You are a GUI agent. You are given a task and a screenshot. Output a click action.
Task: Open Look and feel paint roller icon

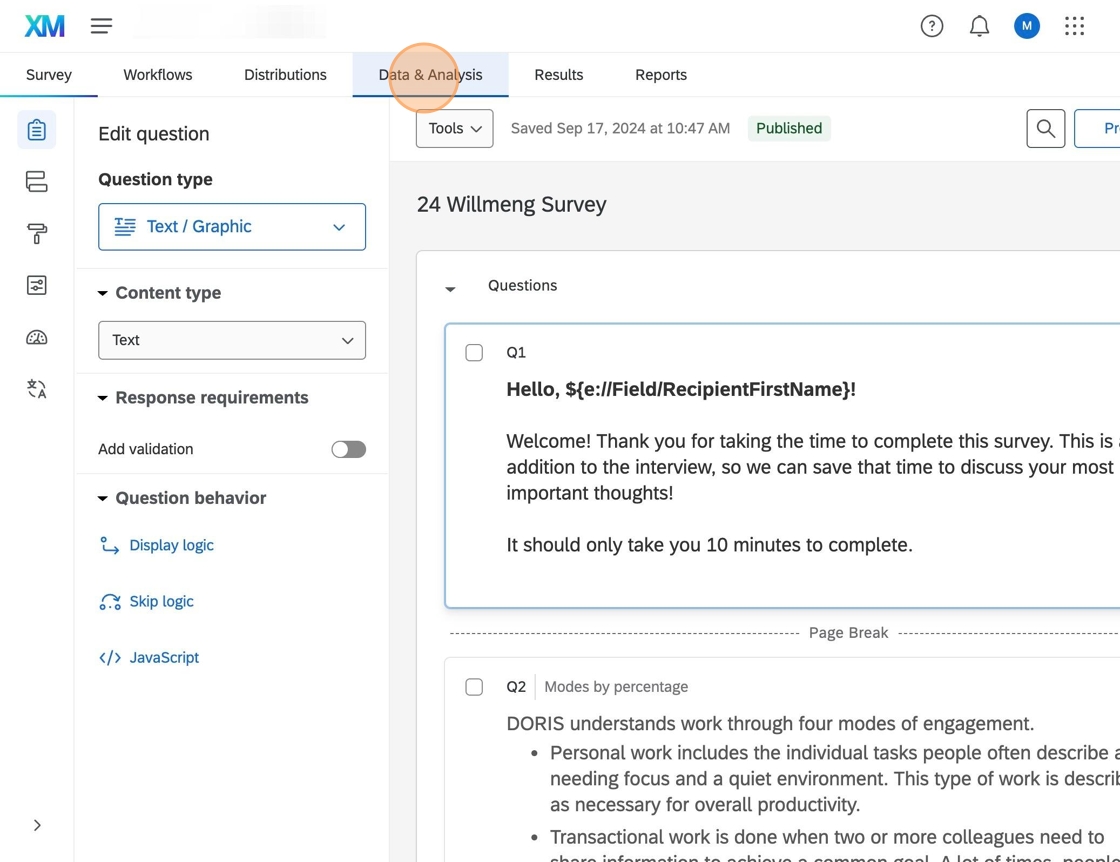[37, 234]
